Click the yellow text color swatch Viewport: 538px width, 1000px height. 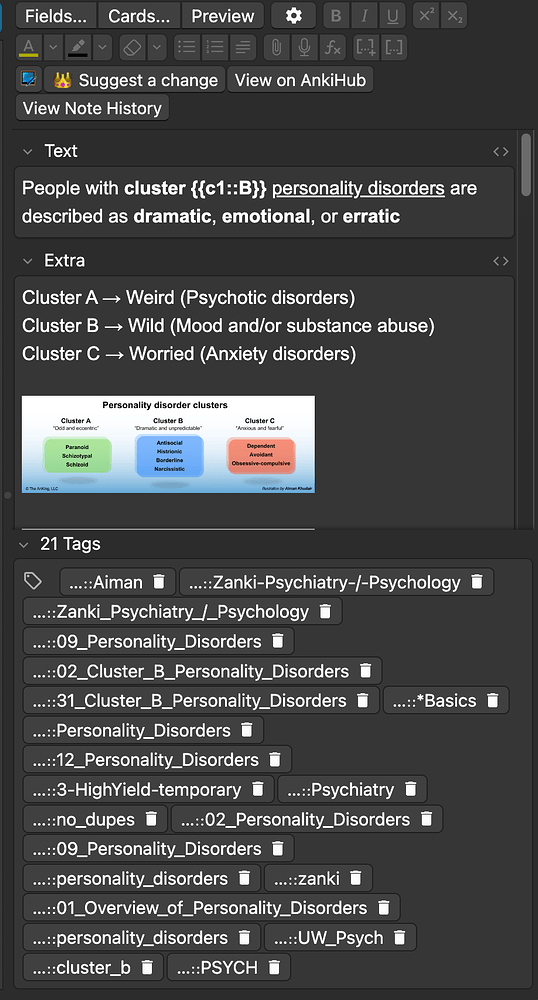[29, 47]
